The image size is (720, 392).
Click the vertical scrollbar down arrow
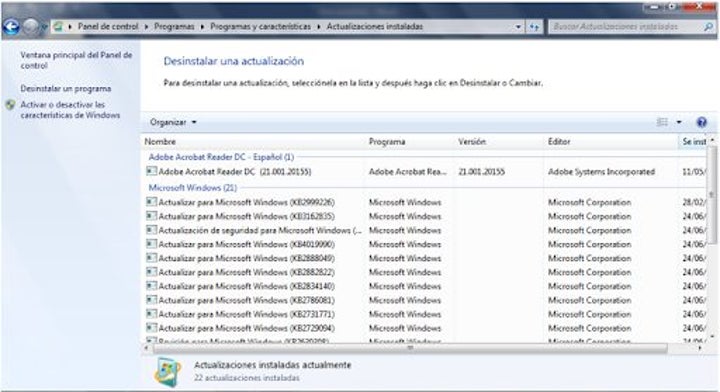click(712, 337)
